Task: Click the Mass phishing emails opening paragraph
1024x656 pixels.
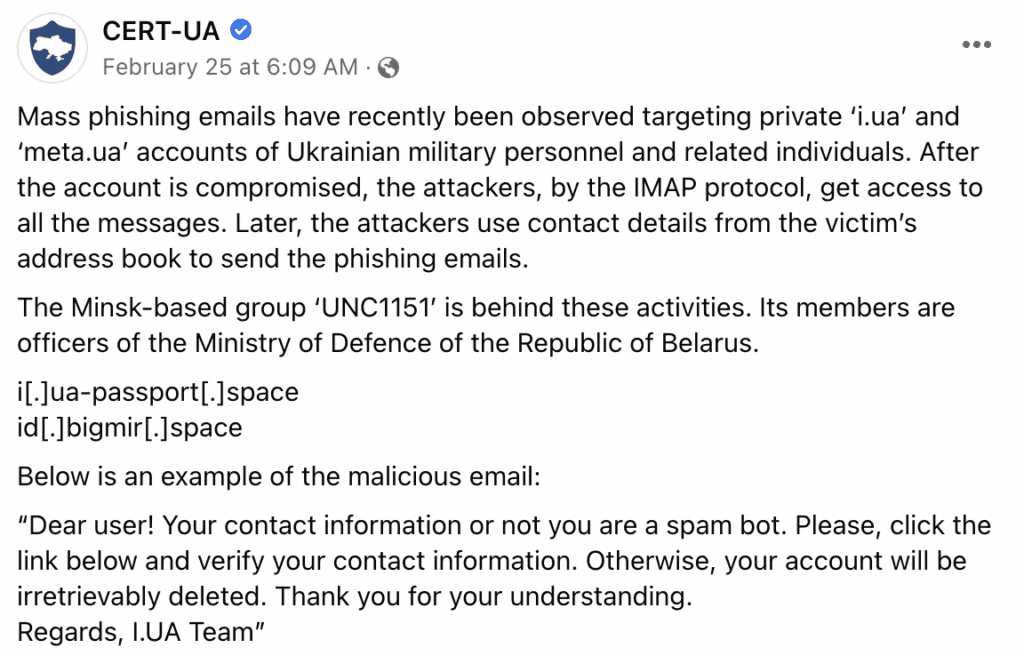Action: [x=500, y=188]
